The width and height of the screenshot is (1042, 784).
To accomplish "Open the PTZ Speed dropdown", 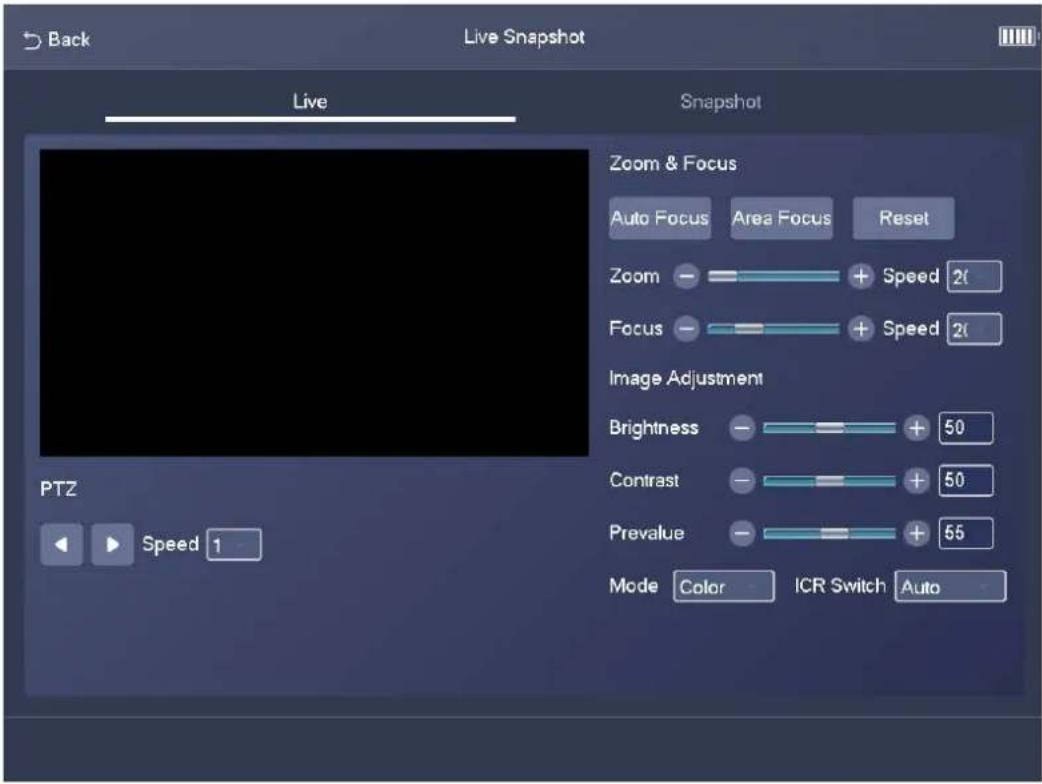I will [234, 545].
